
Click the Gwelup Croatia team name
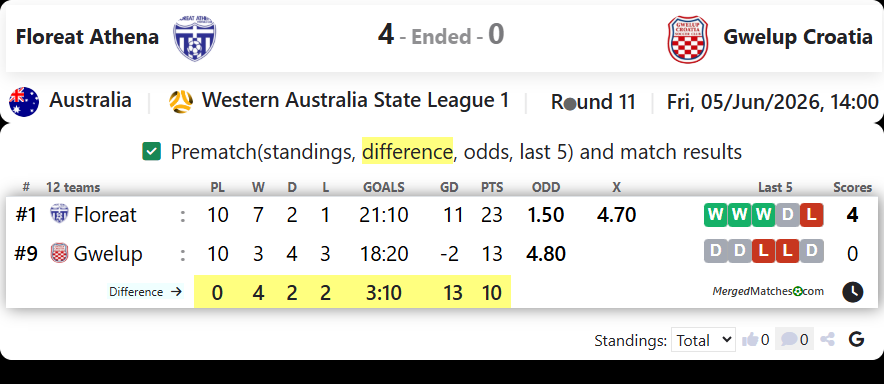tap(798, 37)
